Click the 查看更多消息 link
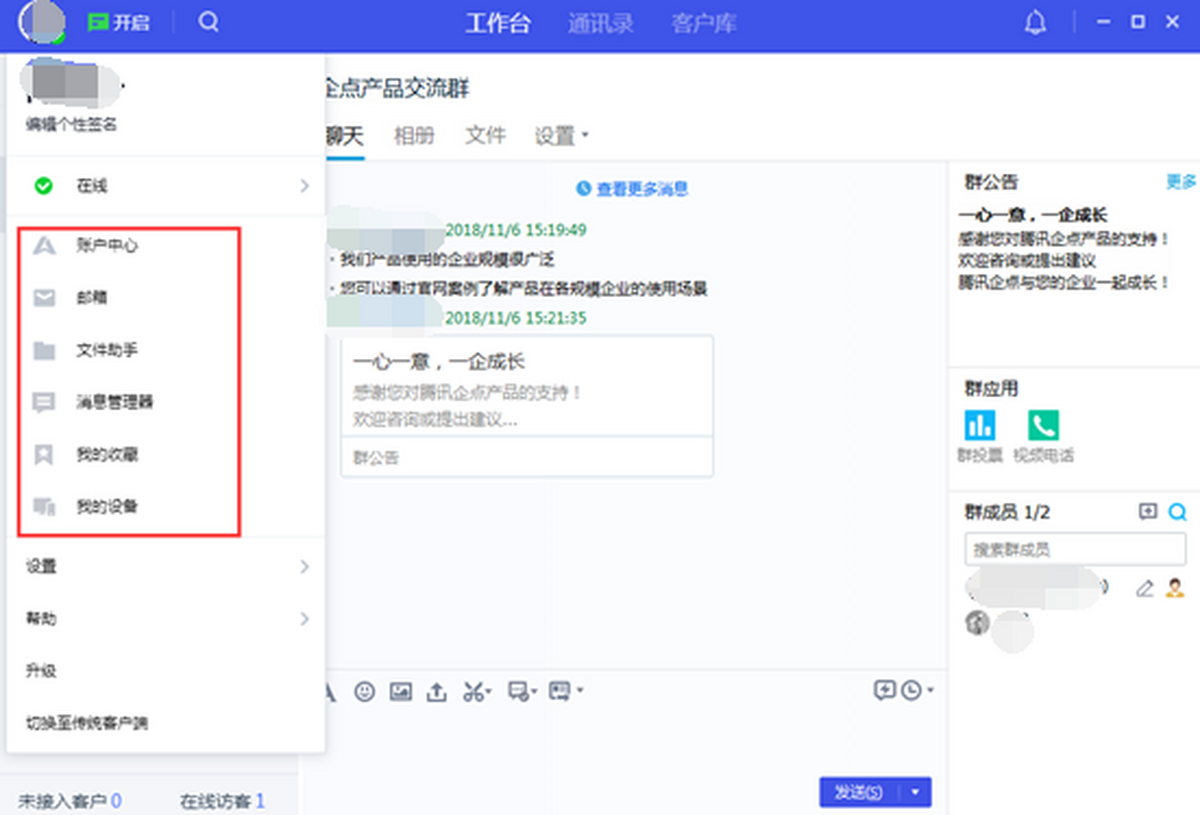Image resolution: width=1200 pixels, height=815 pixels. [633, 189]
